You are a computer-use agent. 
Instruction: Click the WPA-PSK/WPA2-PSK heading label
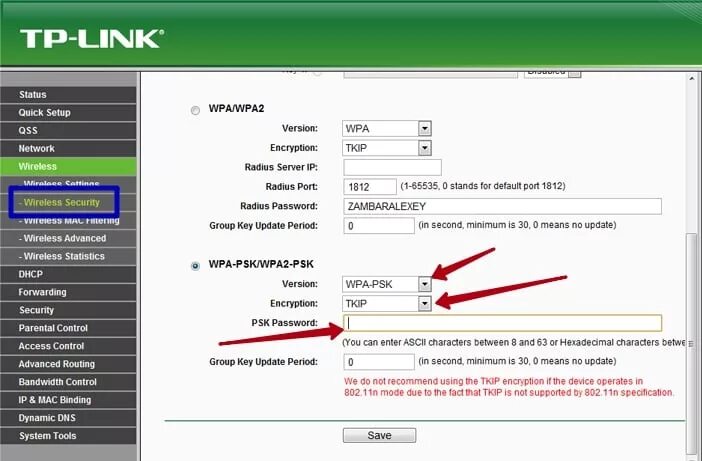pyautogui.click(x=261, y=265)
